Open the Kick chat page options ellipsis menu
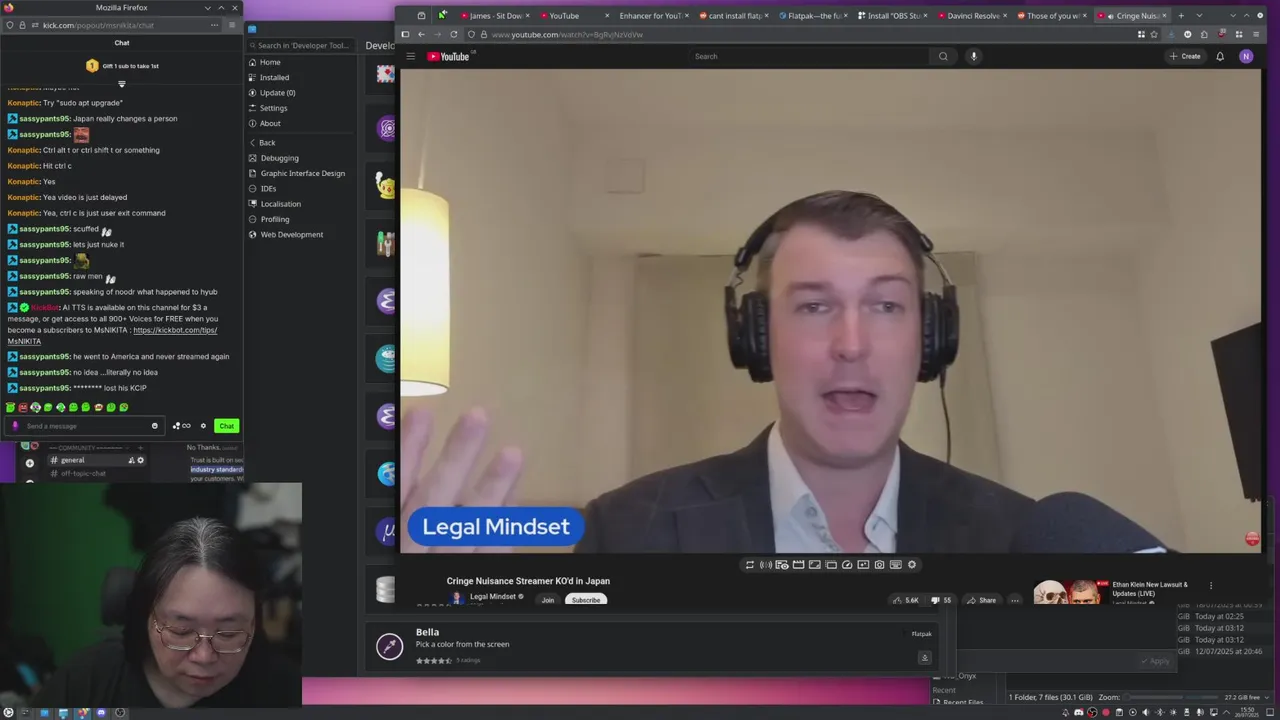1280x720 pixels. (x=214, y=25)
